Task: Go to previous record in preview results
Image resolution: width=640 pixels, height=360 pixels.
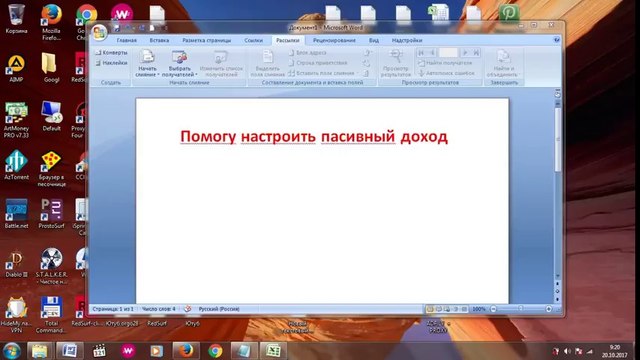Action: click(x=431, y=53)
